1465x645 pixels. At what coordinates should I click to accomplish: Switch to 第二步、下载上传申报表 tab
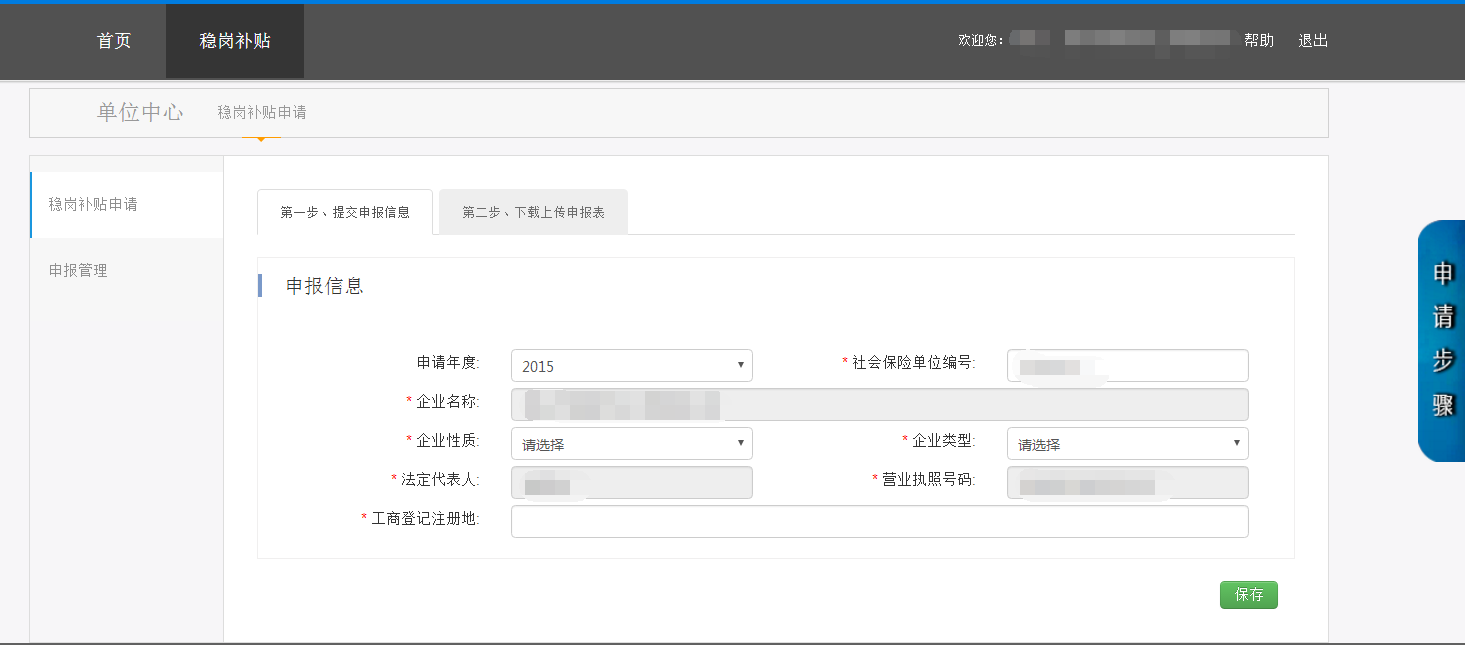point(533,212)
